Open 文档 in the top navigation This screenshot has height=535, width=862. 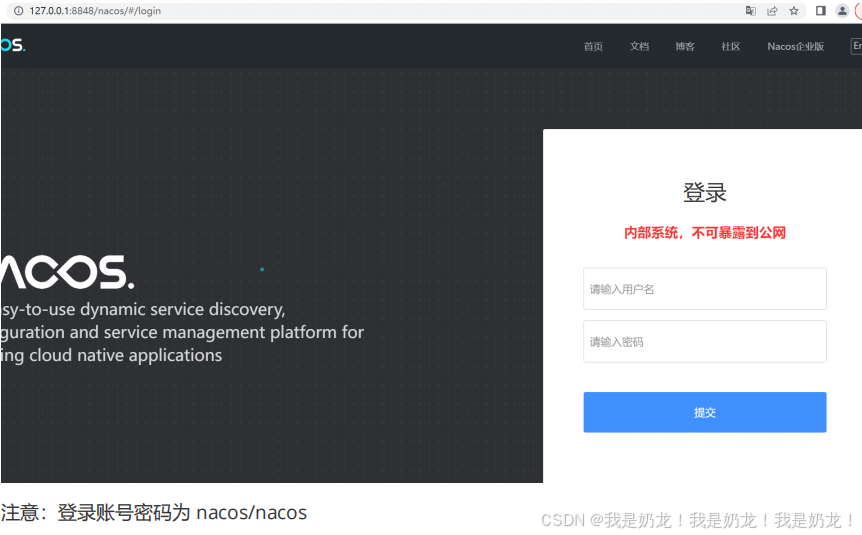(x=639, y=47)
